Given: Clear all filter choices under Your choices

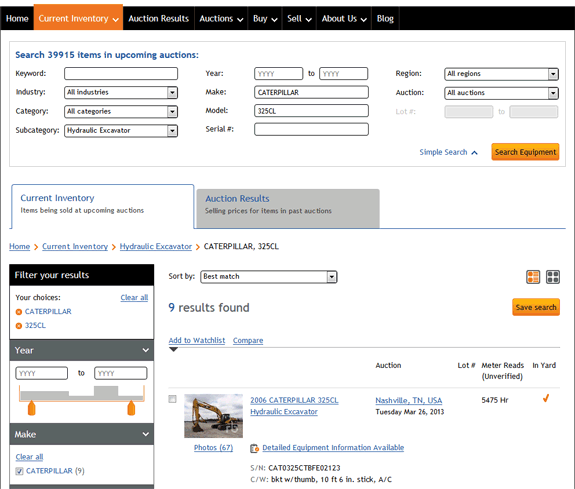Looking at the screenshot, I should click(134, 298).
